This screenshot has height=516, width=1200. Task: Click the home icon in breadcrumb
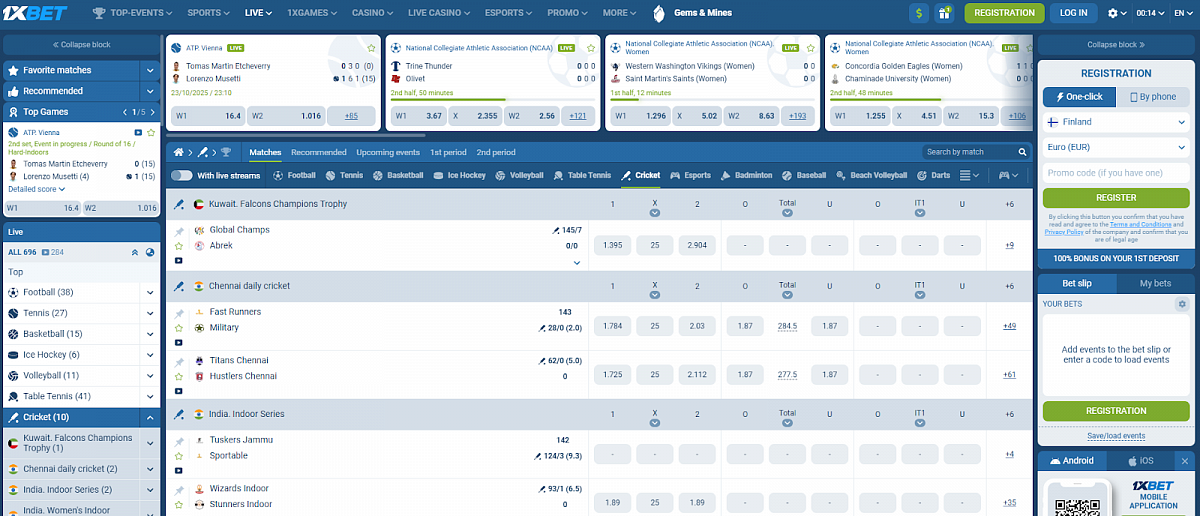tap(179, 152)
